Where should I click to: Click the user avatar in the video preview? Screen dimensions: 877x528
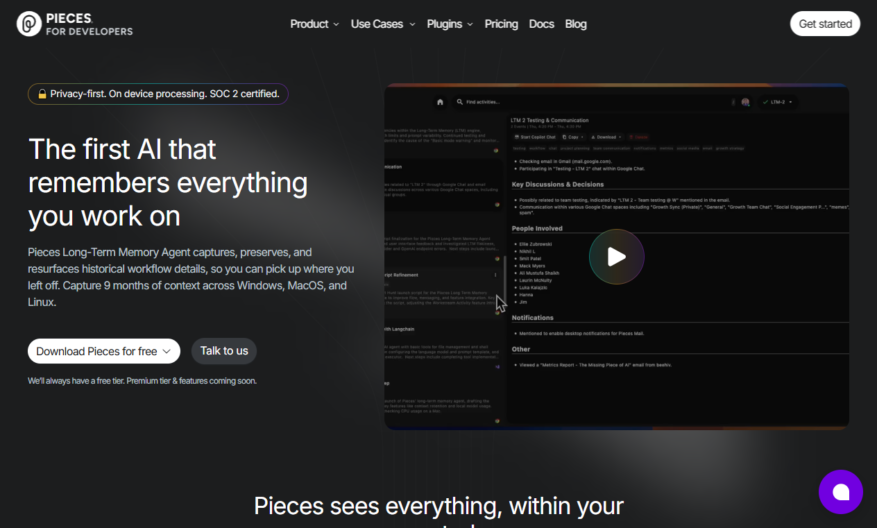point(745,102)
